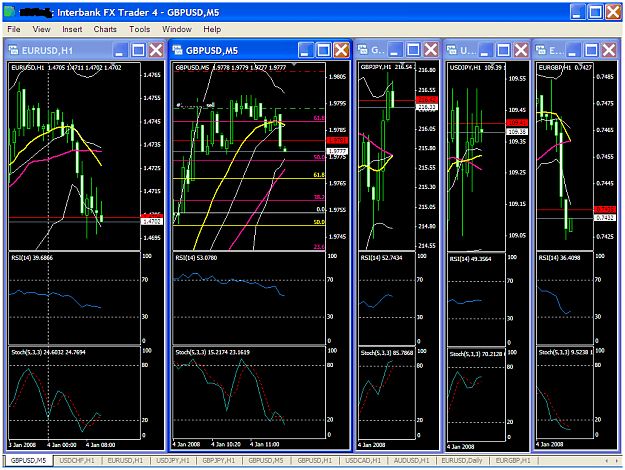Image resolution: width=625 pixels, height=470 pixels.
Task: Maximize the USDJPY chart window
Action: (x=503, y=50)
